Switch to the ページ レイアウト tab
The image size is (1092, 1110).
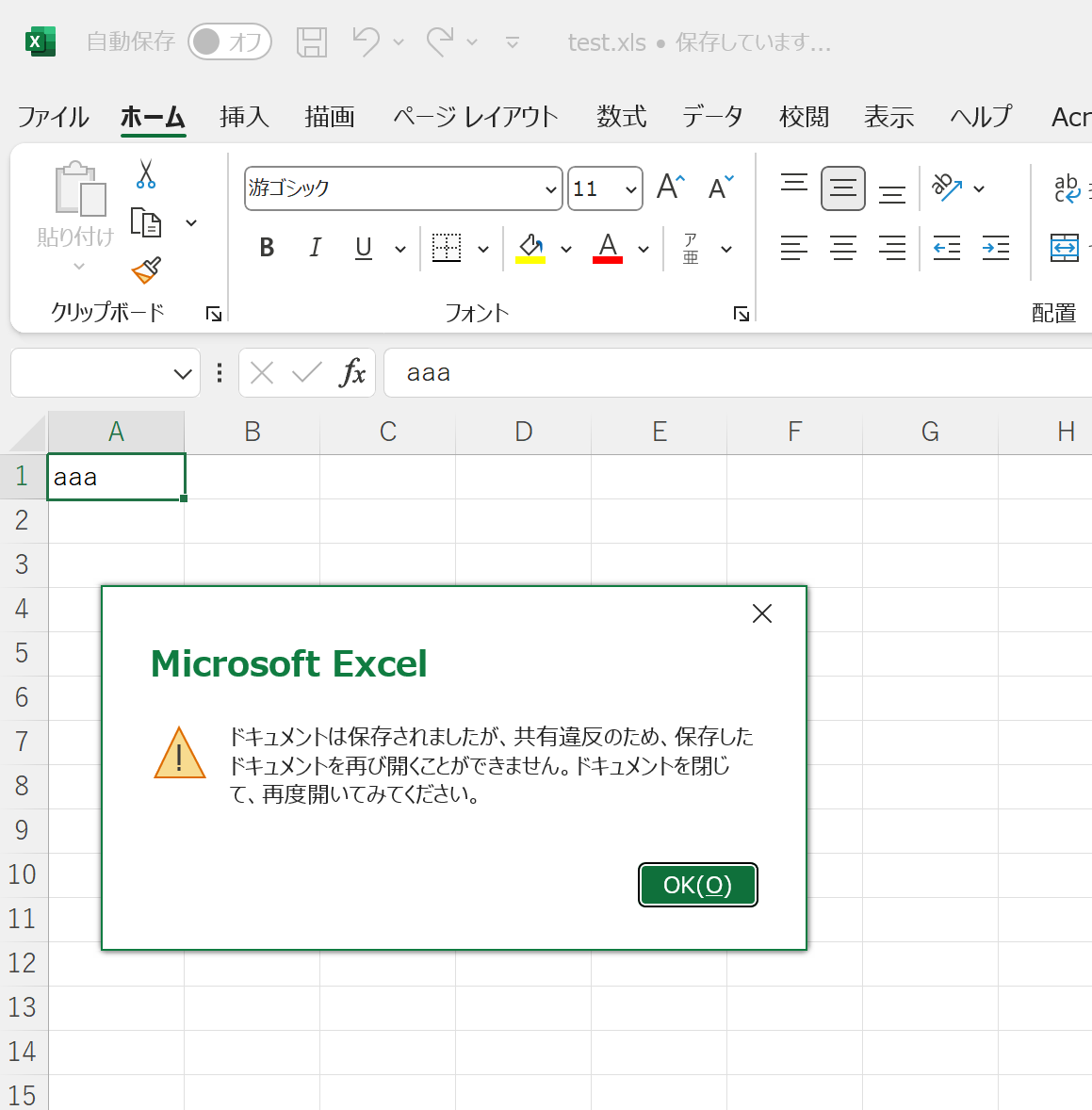click(476, 117)
